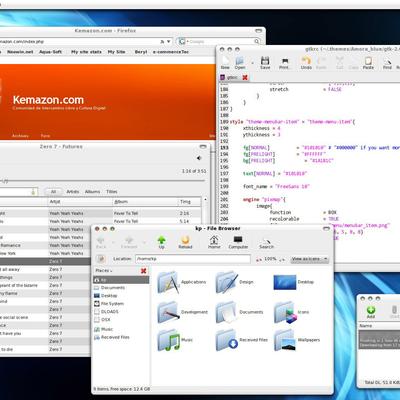The image size is (400, 400).
Task: Open the Documents folder in icon view
Action: point(227,312)
